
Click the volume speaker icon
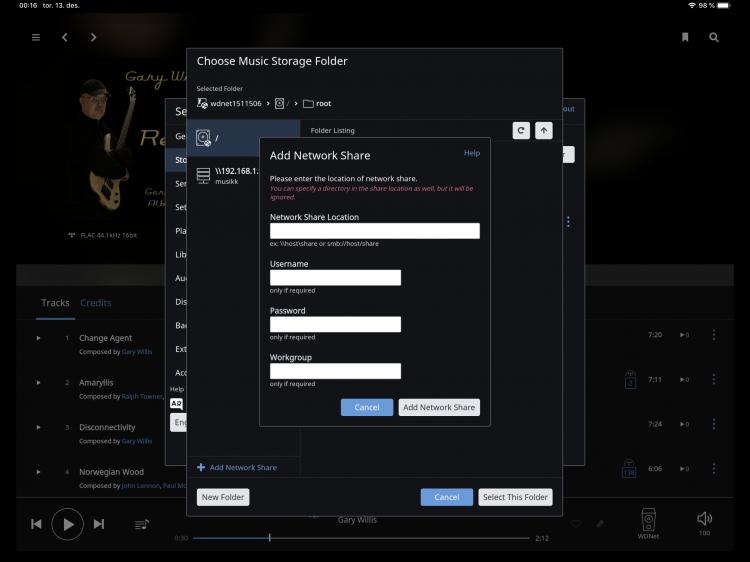pos(704,518)
